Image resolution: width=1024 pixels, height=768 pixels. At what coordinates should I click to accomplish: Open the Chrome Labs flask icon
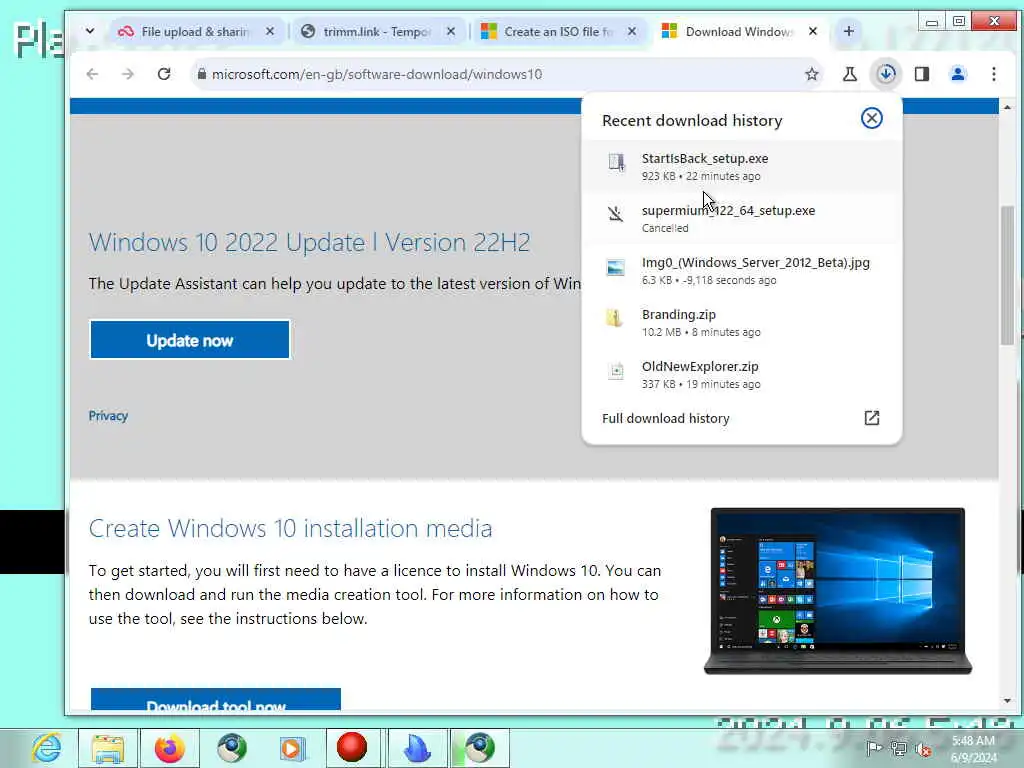(x=850, y=74)
